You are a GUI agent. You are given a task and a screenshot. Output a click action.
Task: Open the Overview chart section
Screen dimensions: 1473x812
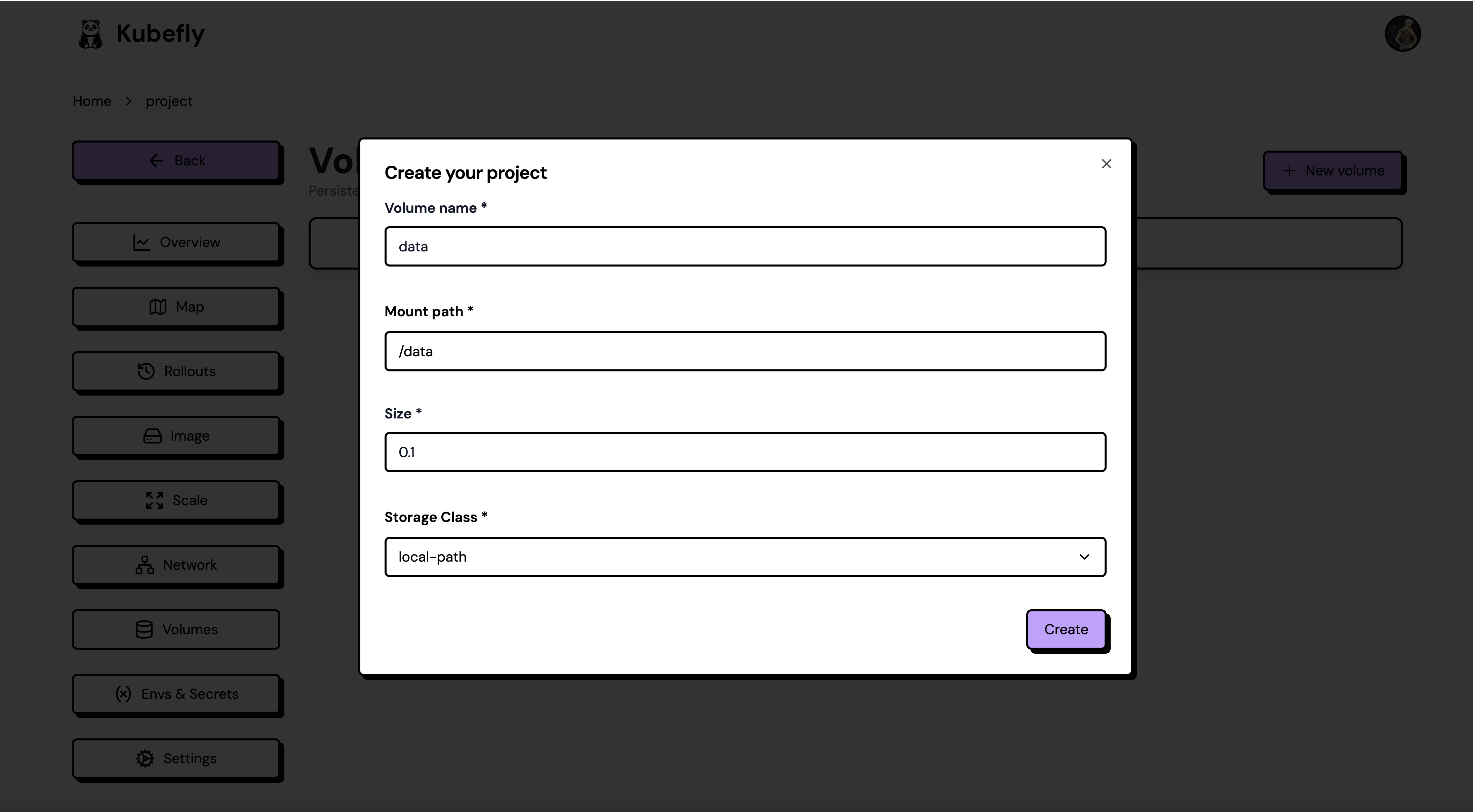click(x=176, y=242)
